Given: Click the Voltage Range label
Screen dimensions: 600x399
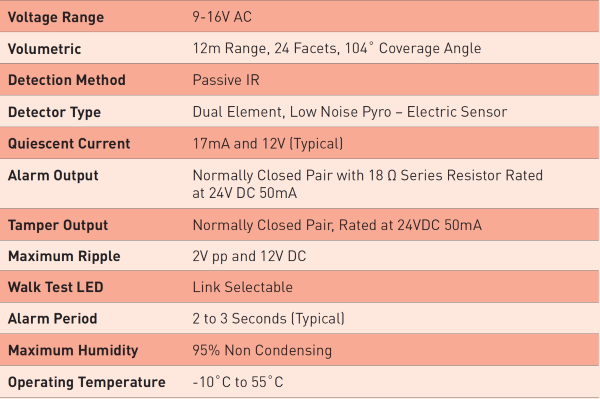Looking at the screenshot, I should click(x=56, y=17).
